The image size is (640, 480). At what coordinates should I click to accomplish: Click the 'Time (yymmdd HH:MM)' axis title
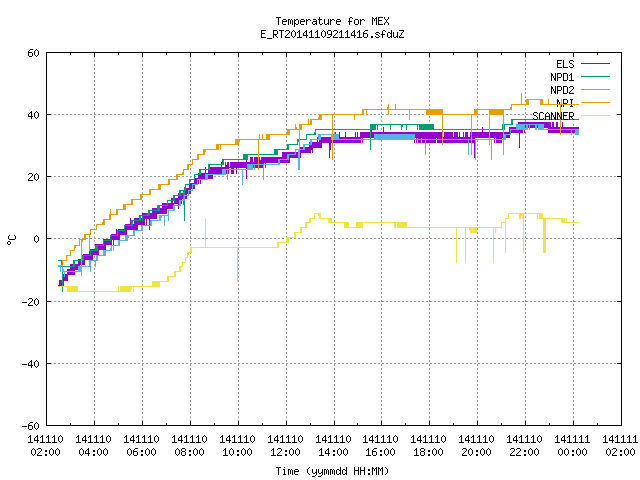tap(332, 471)
